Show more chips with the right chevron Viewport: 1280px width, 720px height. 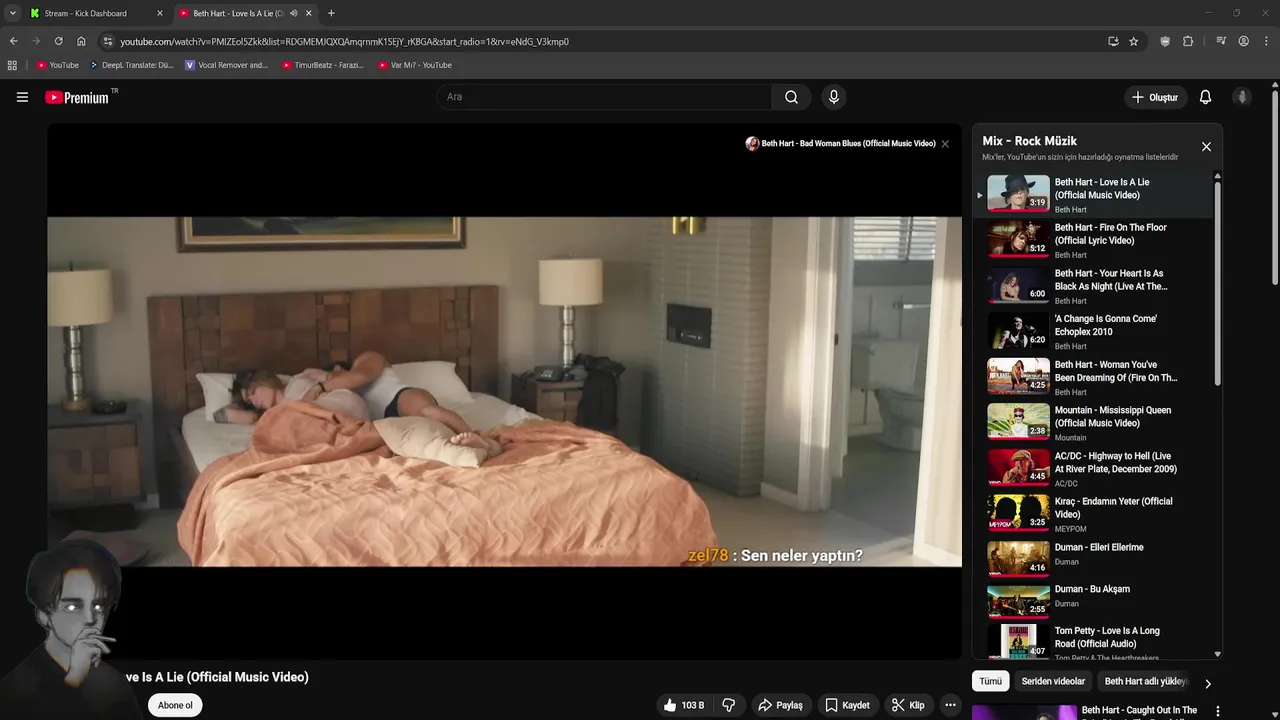point(1207,683)
